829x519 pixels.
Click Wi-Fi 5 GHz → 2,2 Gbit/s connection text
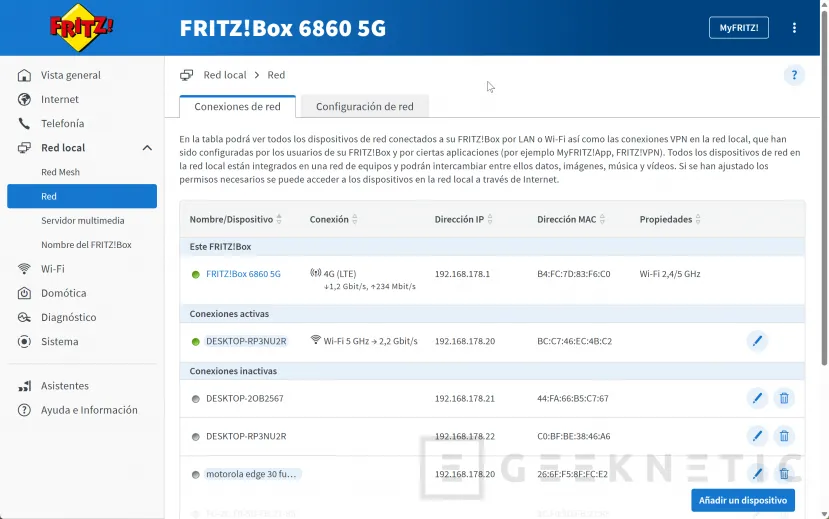371,341
